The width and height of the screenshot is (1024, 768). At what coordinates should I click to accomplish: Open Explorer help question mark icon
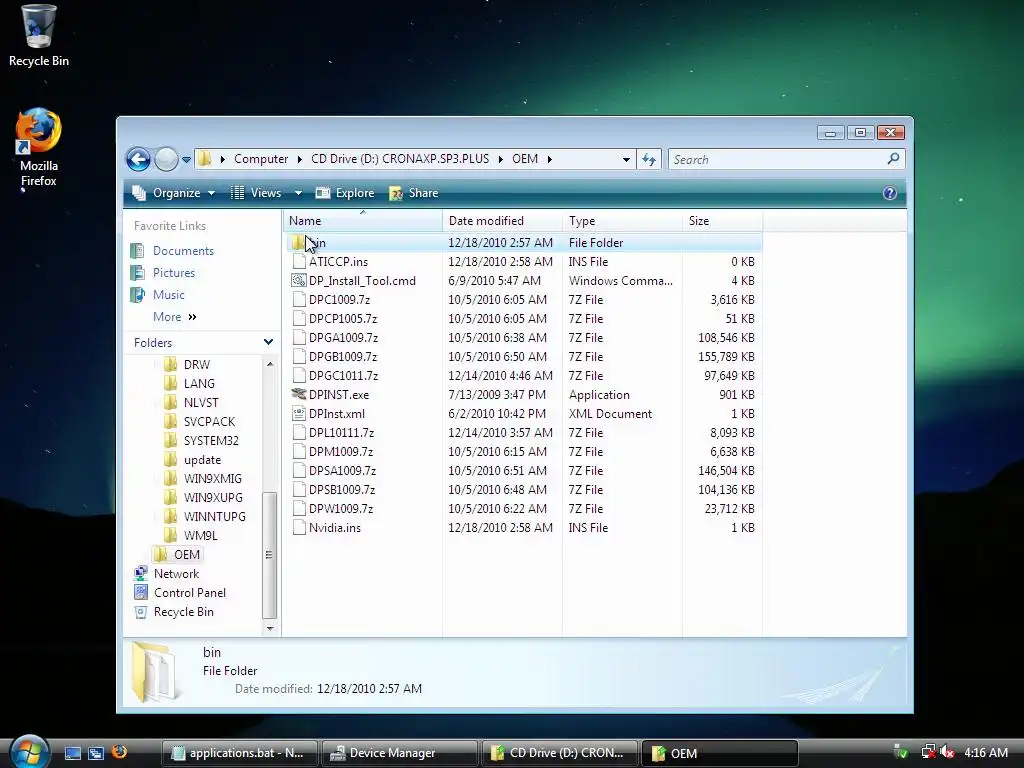coord(889,193)
